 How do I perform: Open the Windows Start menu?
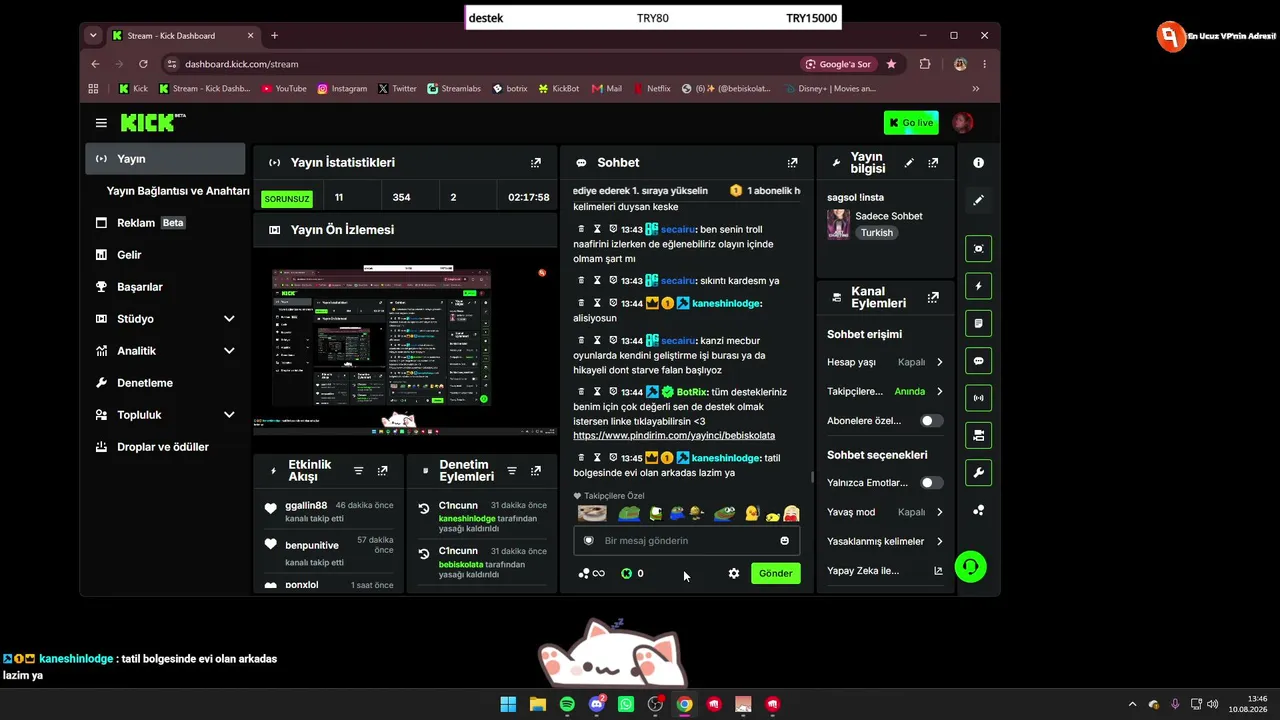click(x=508, y=704)
